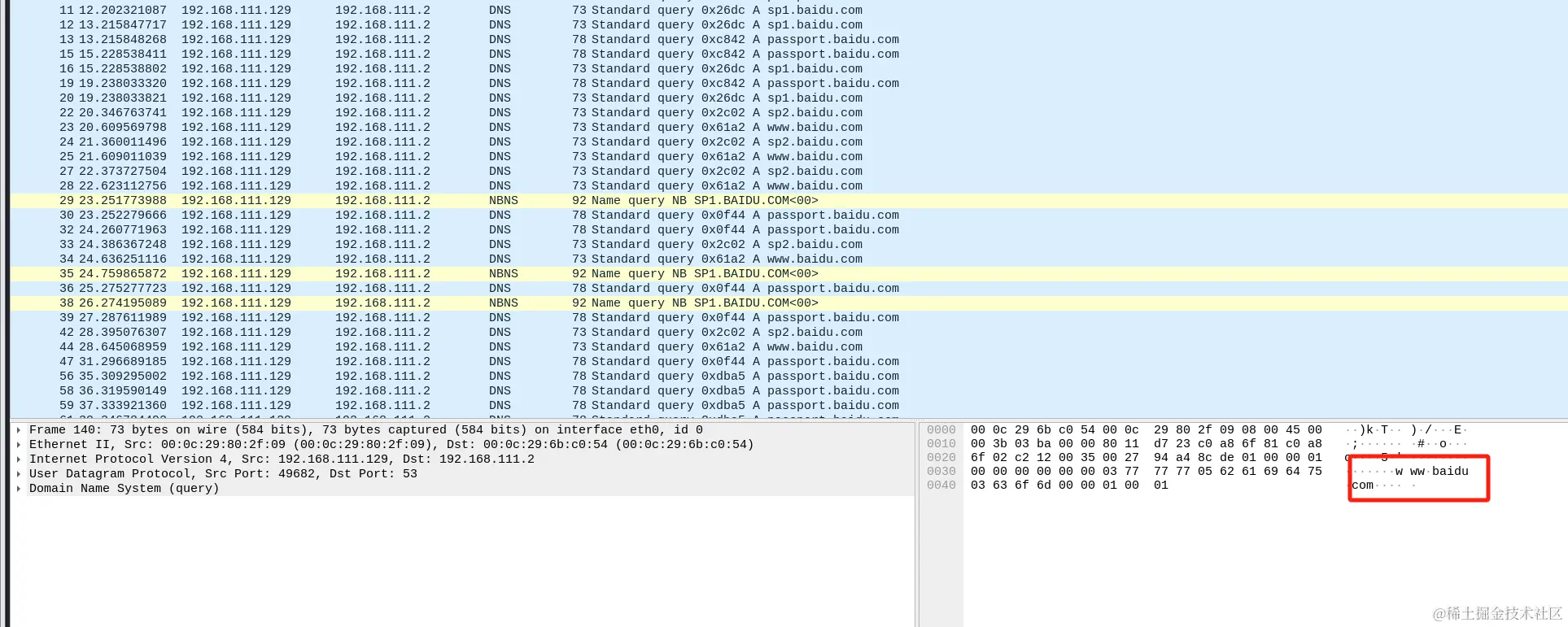Screen dimensions: 1568x627
Task: Click hex offset 0010 in bytes pane
Action: coord(941,444)
